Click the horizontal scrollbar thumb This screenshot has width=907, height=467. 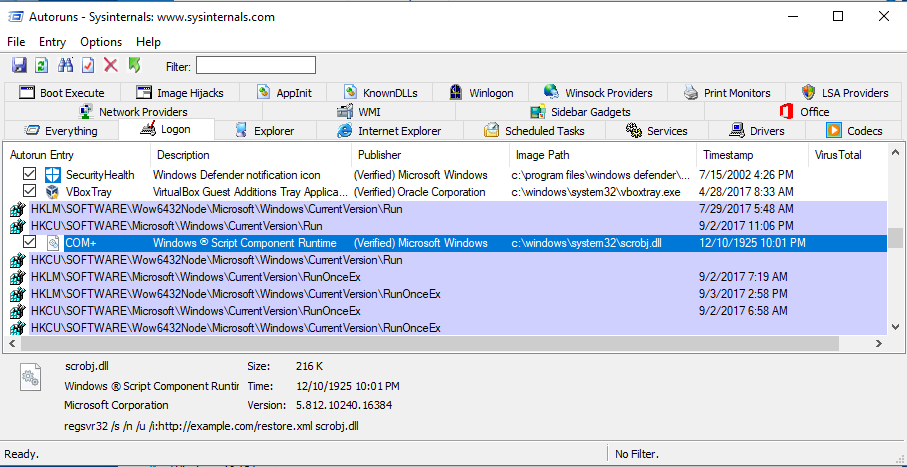click(x=429, y=343)
